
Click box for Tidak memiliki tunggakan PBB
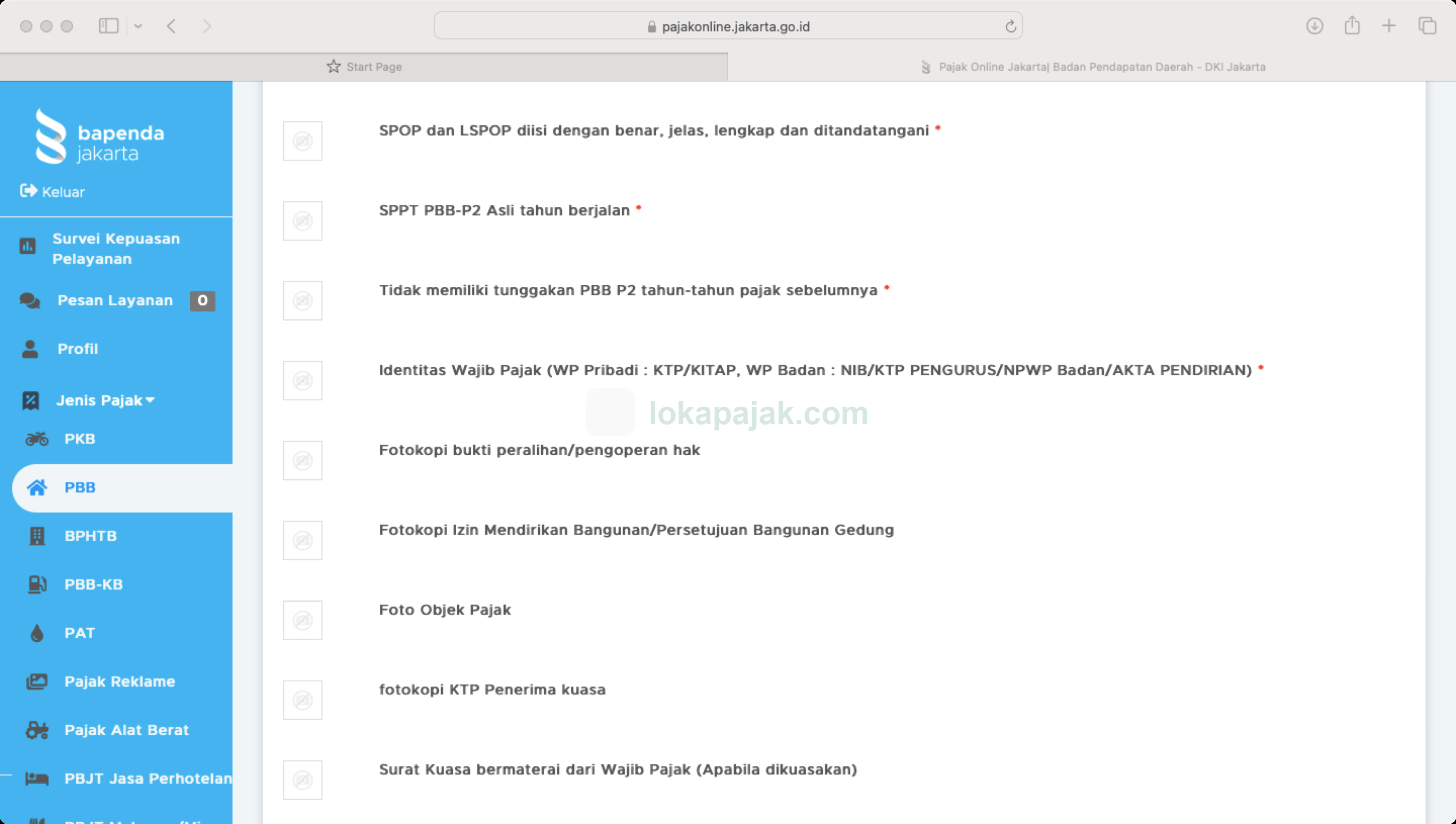(x=303, y=300)
